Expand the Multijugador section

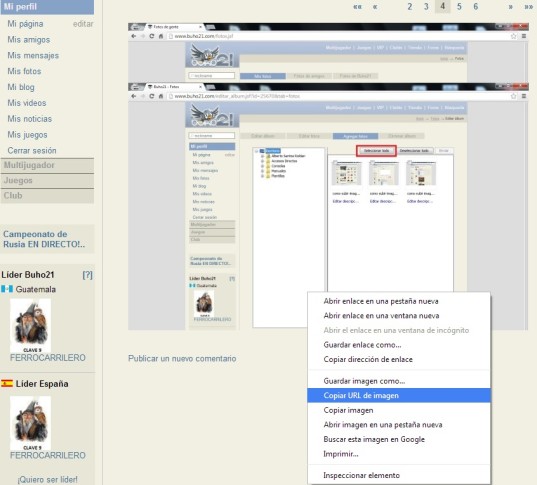pyautogui.click(x=47, y=165)
